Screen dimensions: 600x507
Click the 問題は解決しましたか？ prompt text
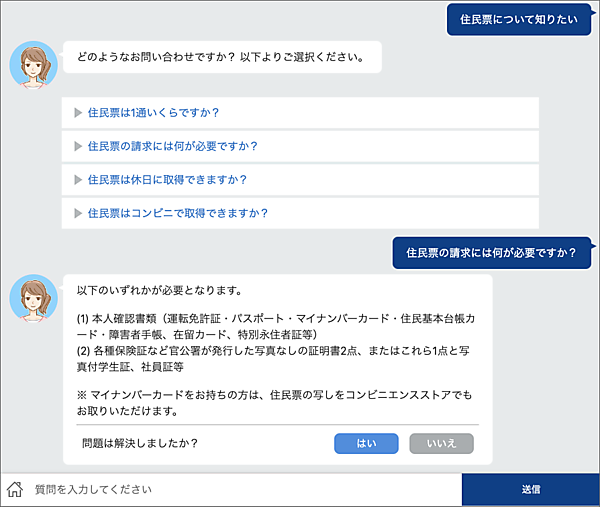[x=139, y=443]
